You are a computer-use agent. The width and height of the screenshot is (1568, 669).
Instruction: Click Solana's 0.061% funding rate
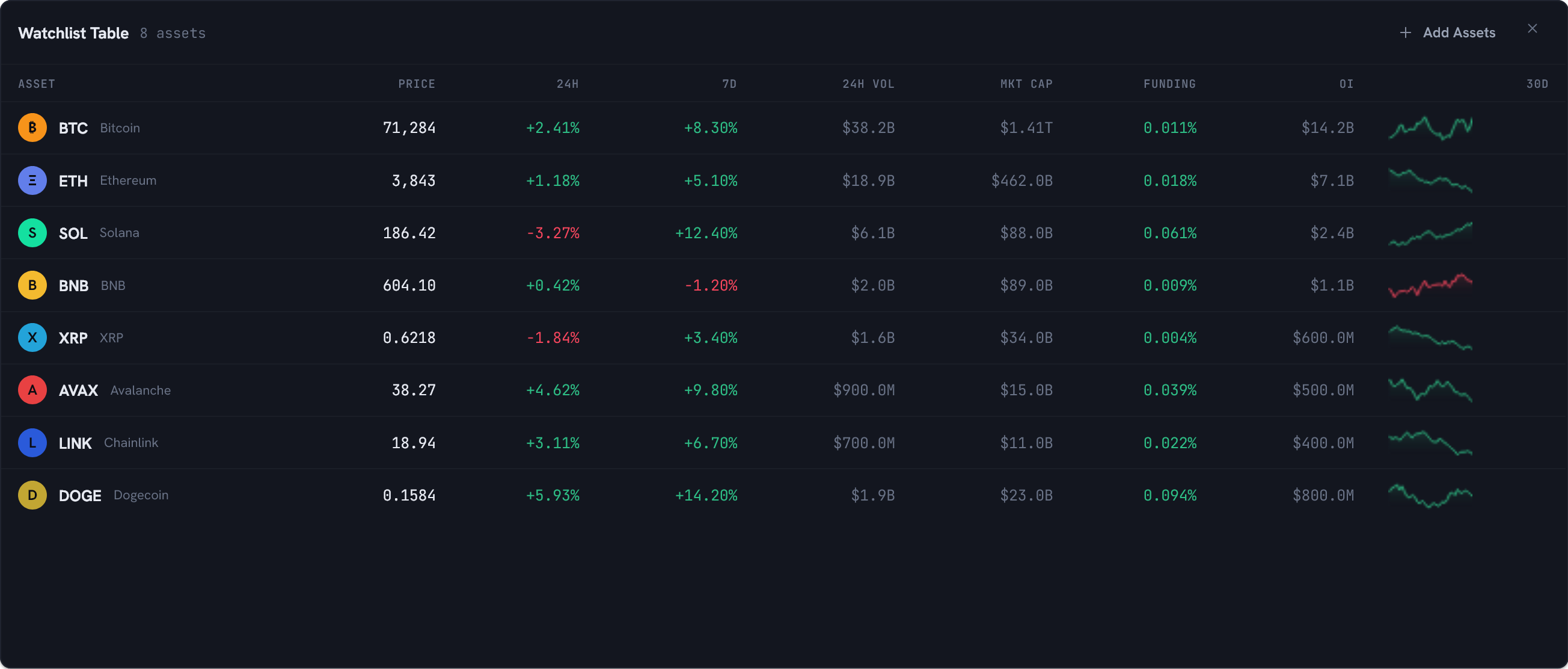(1170, 233)
